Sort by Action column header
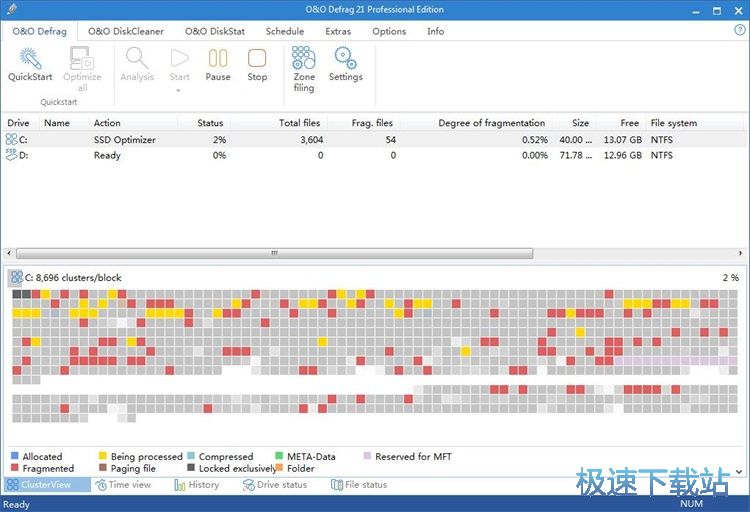750x512 pixels. (132, 122)
